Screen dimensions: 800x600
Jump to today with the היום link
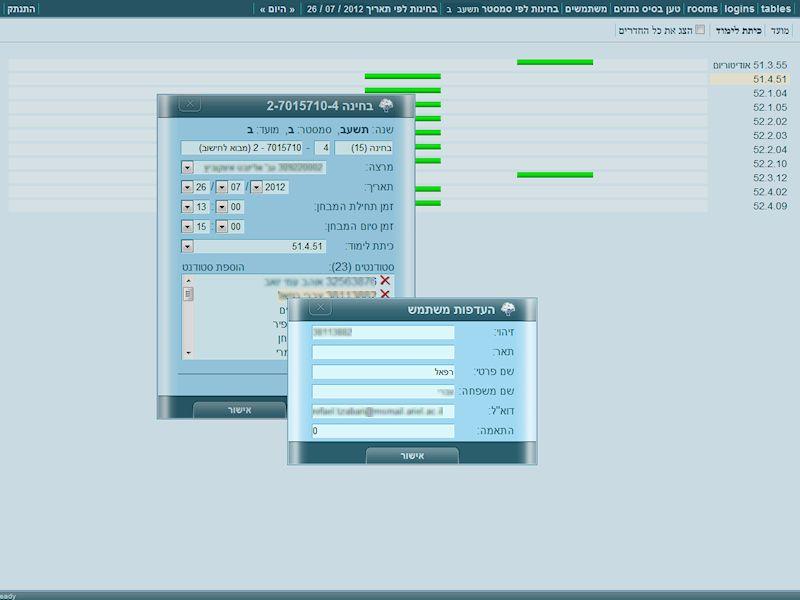click(277, 9)
